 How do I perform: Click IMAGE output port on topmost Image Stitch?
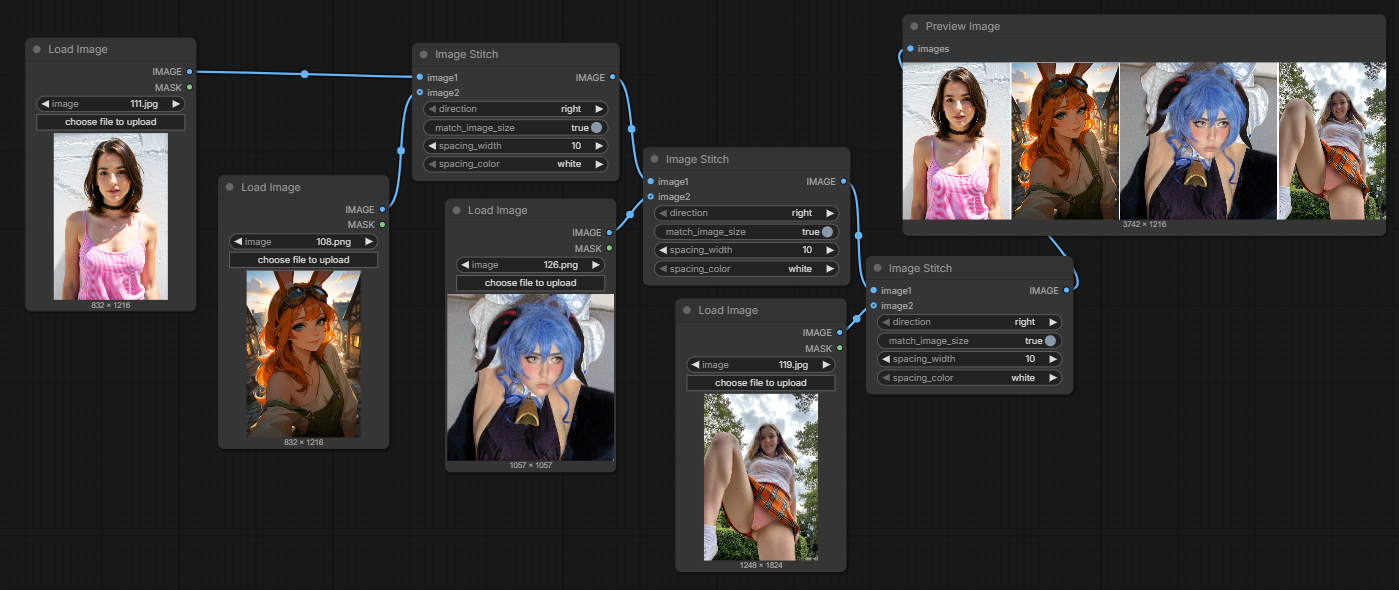(x=613, y=77)
